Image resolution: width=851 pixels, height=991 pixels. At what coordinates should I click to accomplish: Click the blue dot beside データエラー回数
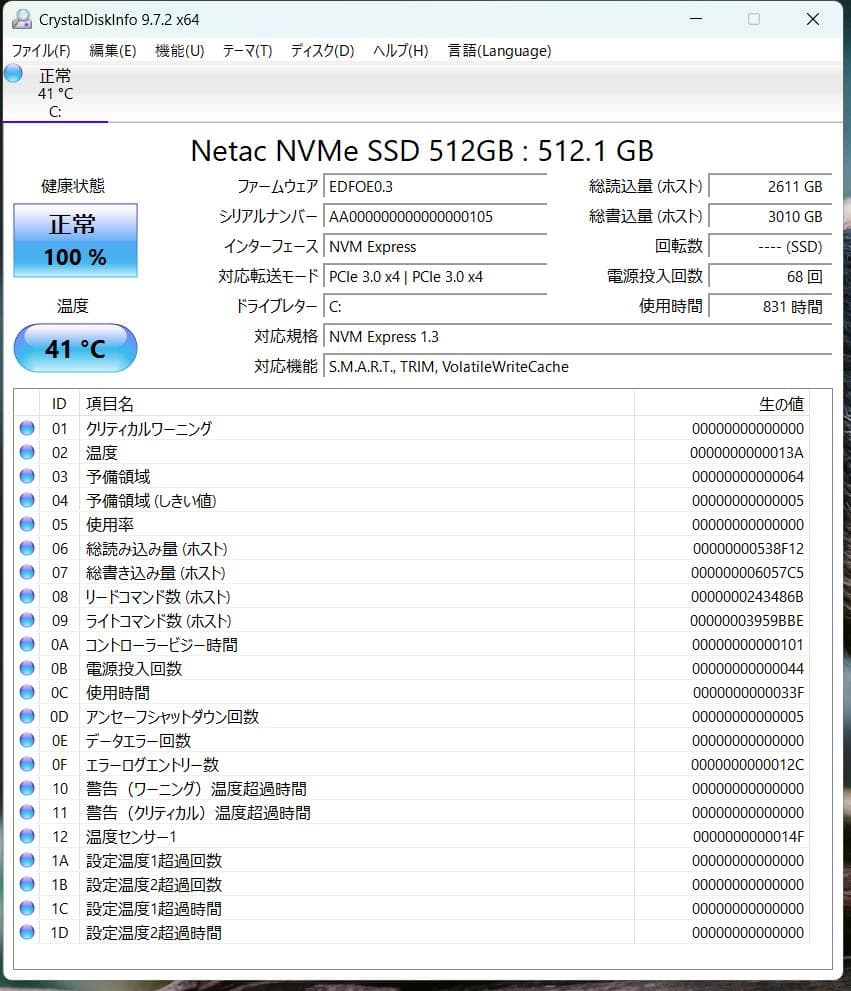pyautogui.click(x=27, y=741)
